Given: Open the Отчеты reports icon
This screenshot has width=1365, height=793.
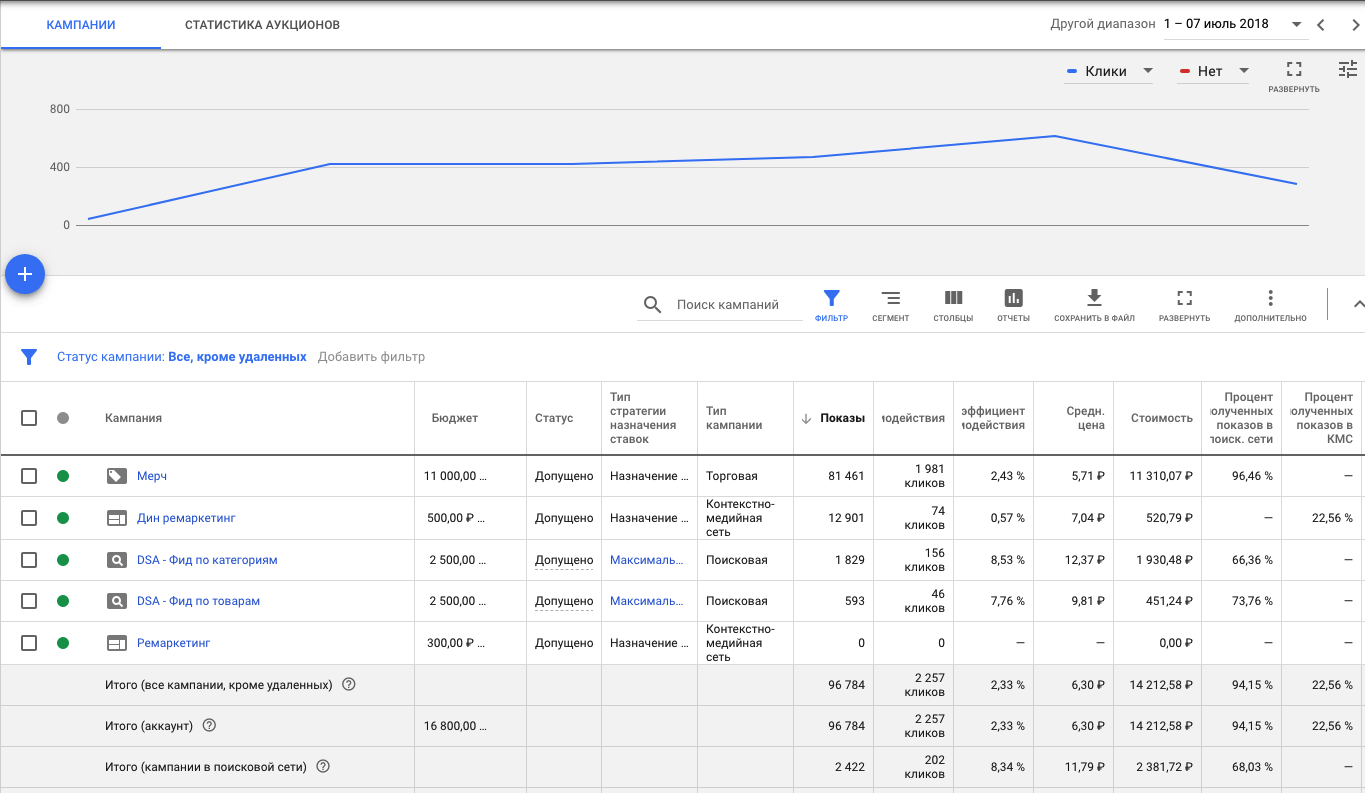Looking at the screenshot, I should pyautogui.click(x=1013, y=298).
